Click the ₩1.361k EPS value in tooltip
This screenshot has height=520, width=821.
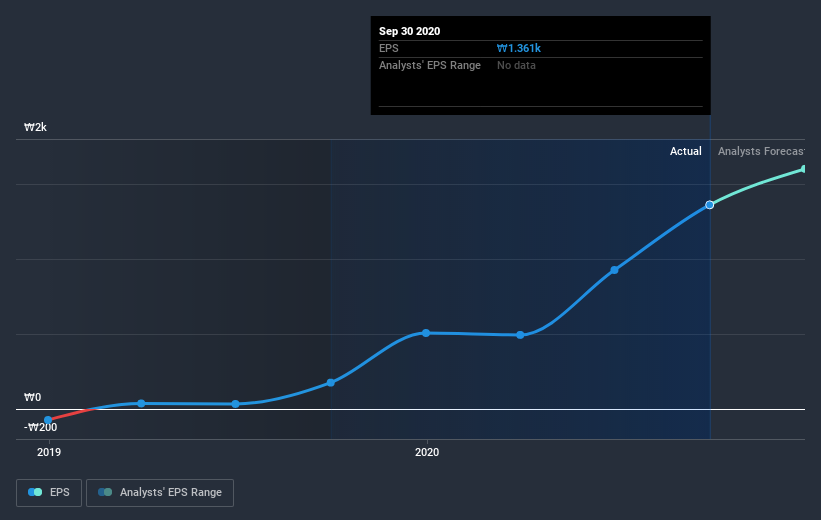coord(518,48)
